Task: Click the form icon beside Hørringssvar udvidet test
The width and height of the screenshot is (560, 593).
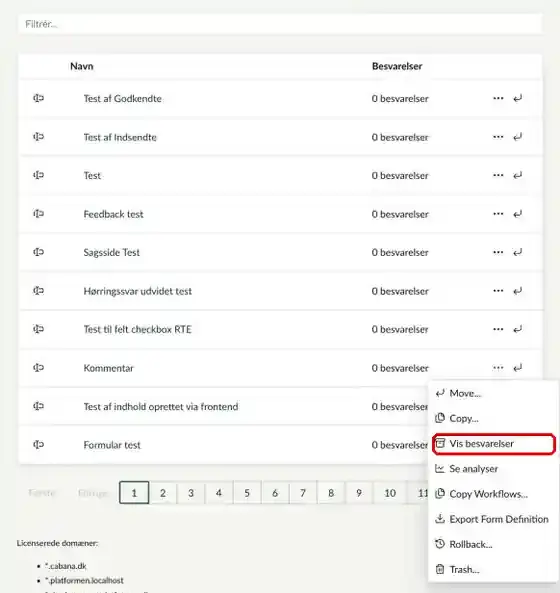Action: point(38,290)
